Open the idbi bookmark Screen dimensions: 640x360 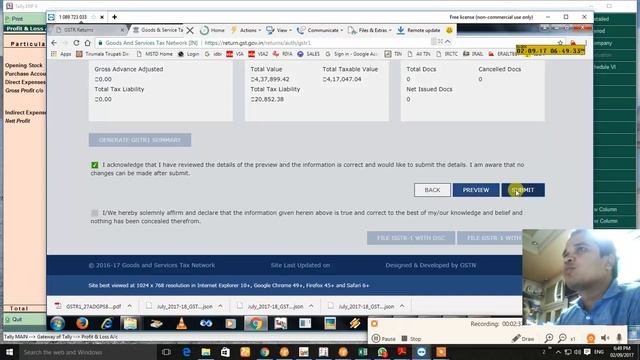[x=213, y=54]
